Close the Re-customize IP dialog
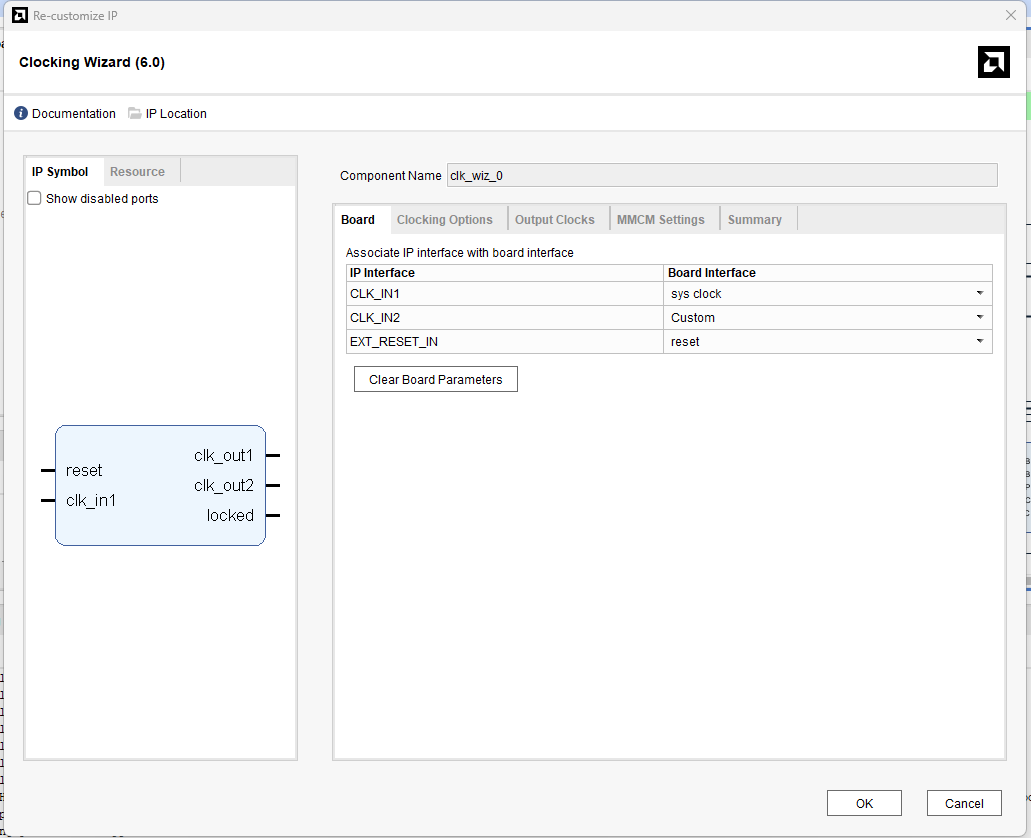The width and height of the screenshot is (1031, 838). coord(1010,15)
